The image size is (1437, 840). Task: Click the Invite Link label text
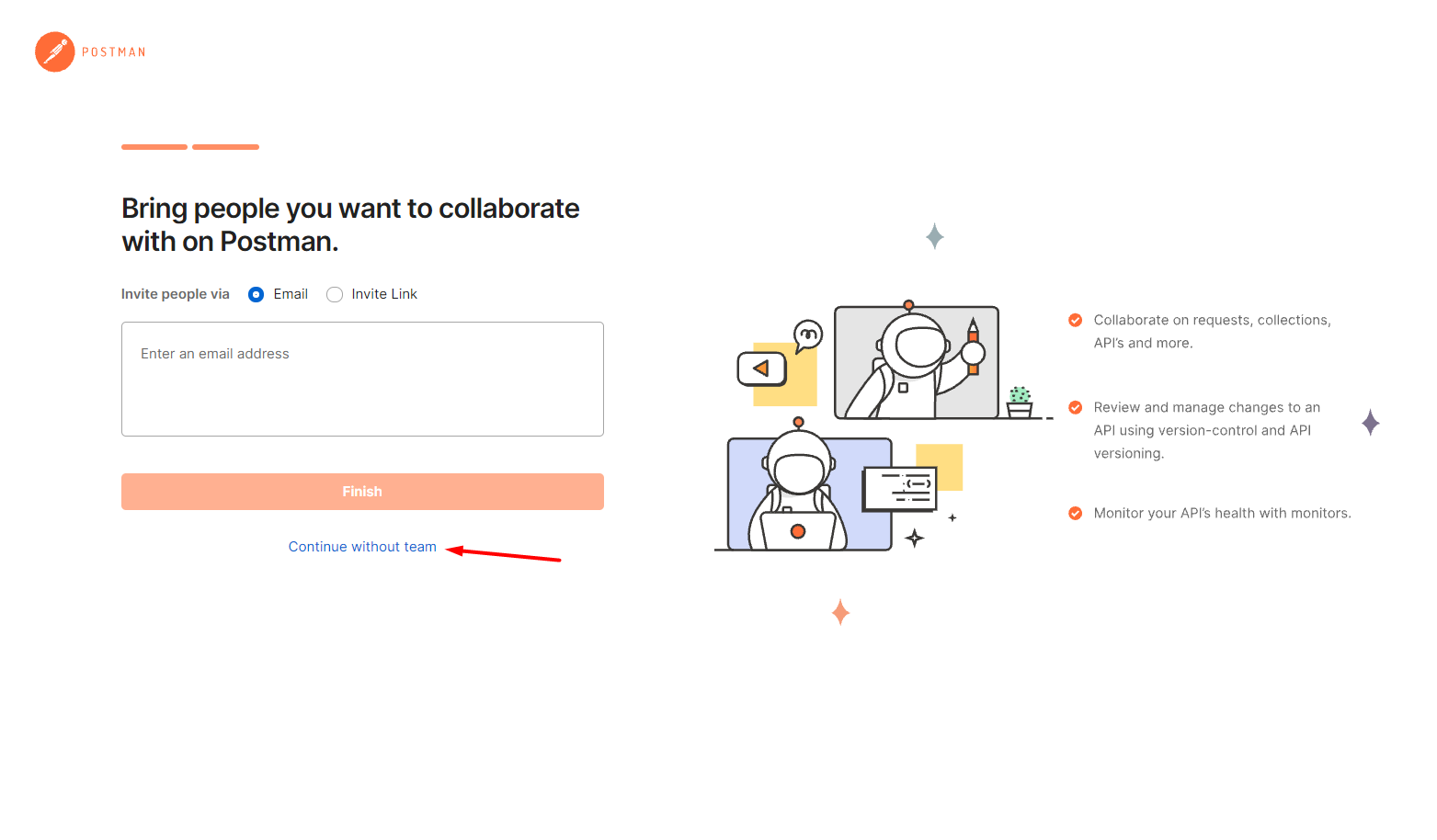click(x=384, y=294)
